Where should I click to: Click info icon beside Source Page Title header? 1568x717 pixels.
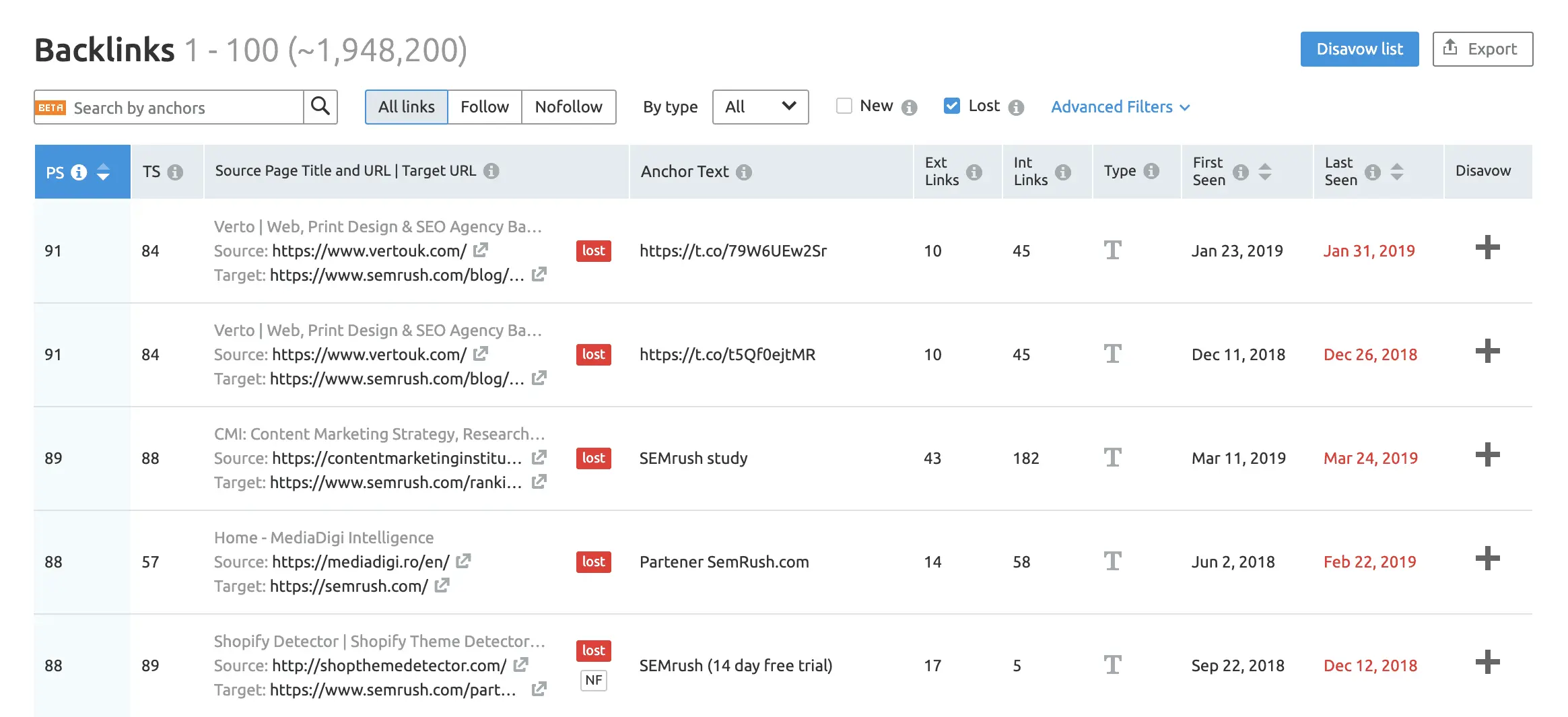[491, 171]
